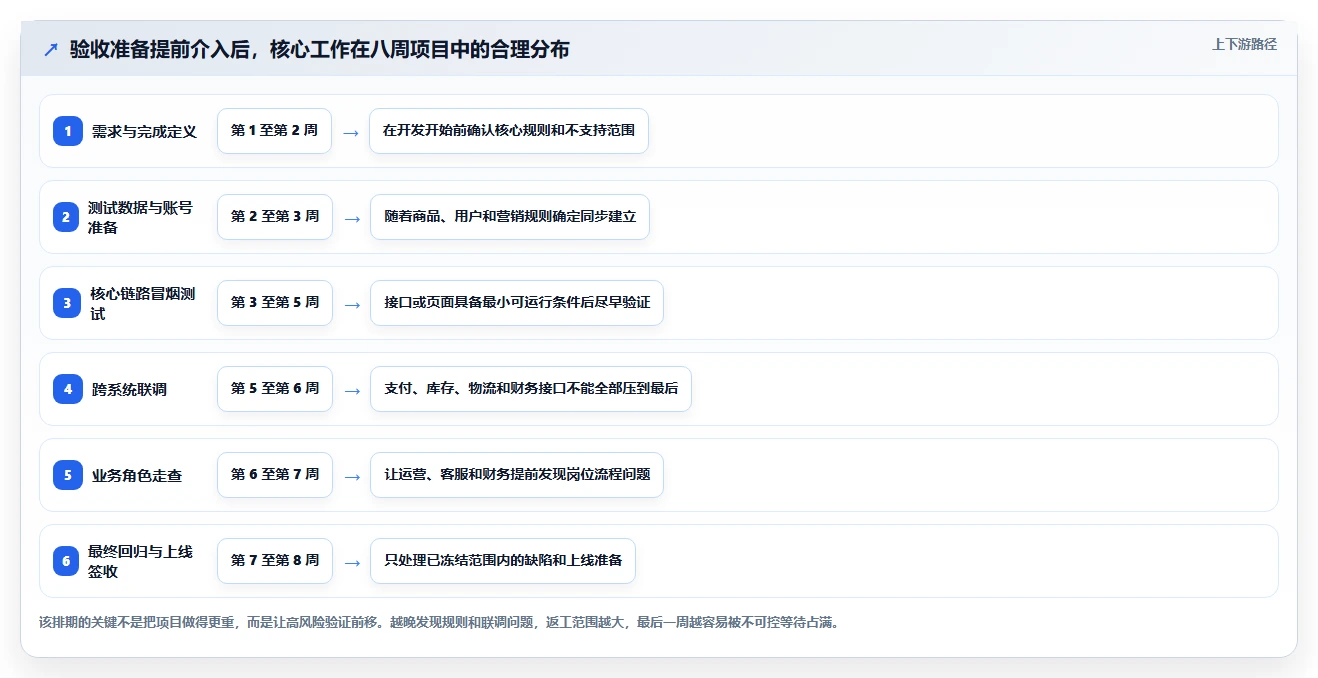The image size is (1318, 678).
Task: Click the box 随着商品、用户和营销规则确定同步建立
Action: (x=510, y=217)
